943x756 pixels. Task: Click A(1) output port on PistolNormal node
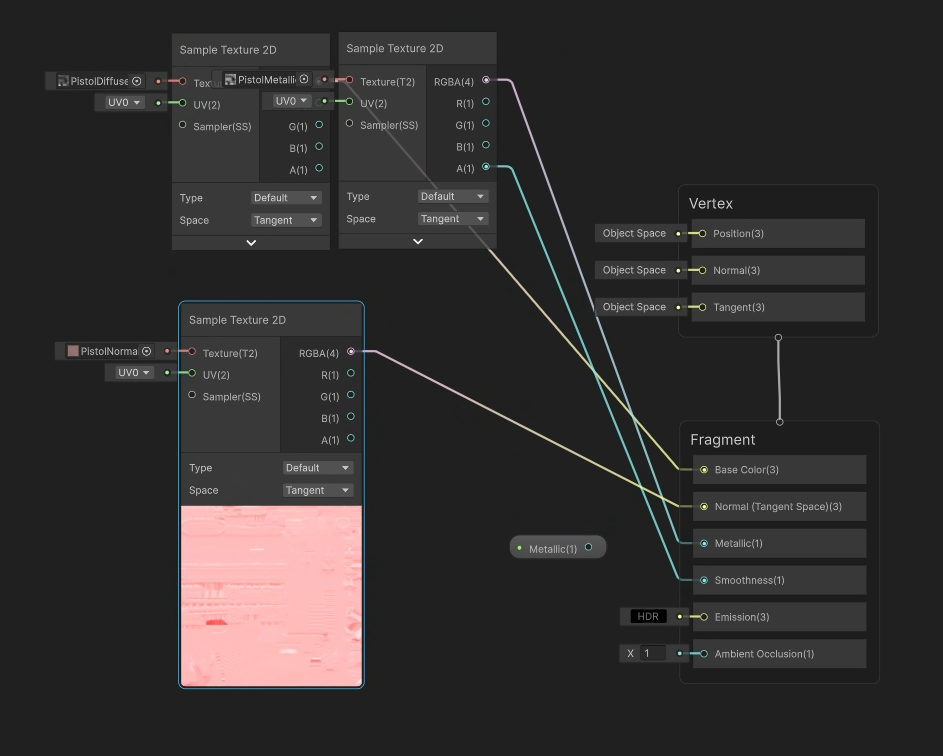(351, 438)
